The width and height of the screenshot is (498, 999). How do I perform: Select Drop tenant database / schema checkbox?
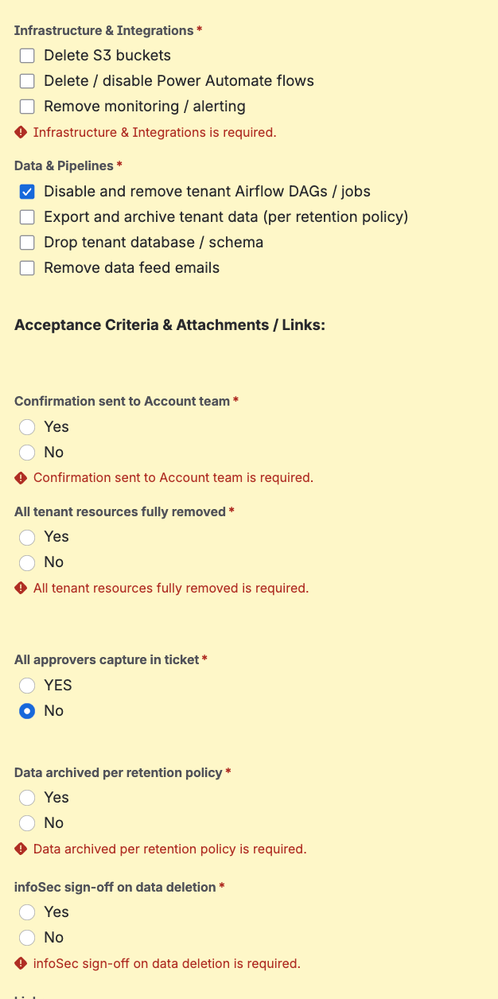27,243
